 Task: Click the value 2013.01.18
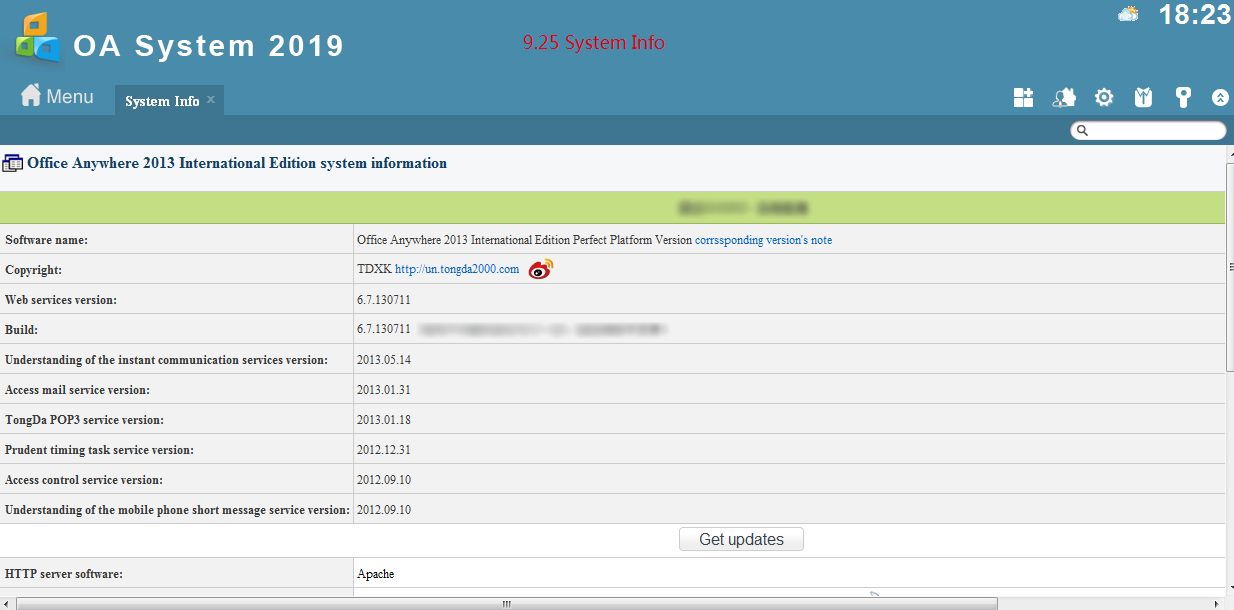pos(384,420)
